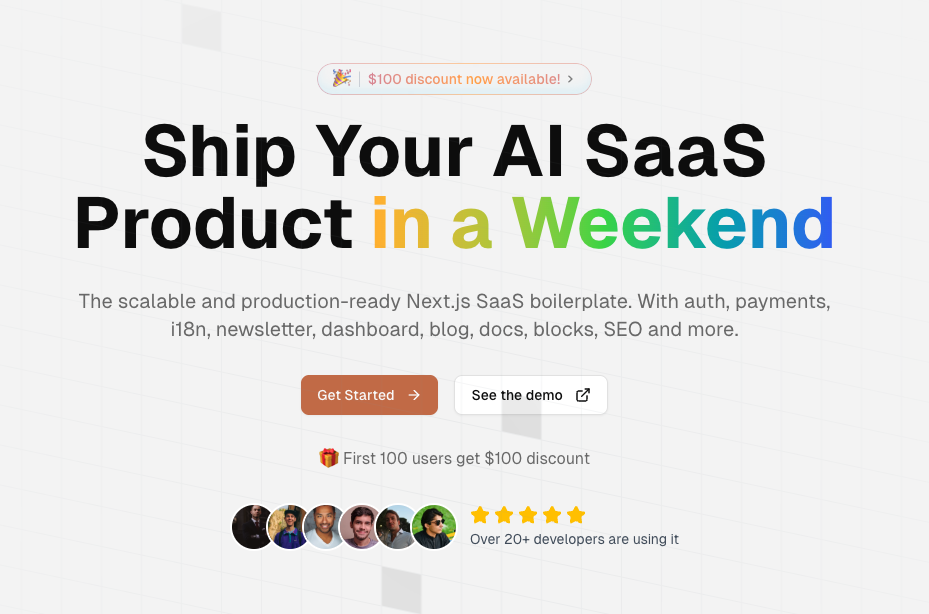Click the "First 100 users get $100 discount" text
This screenshot has width=929, height=614.
[x=466, y=458]
